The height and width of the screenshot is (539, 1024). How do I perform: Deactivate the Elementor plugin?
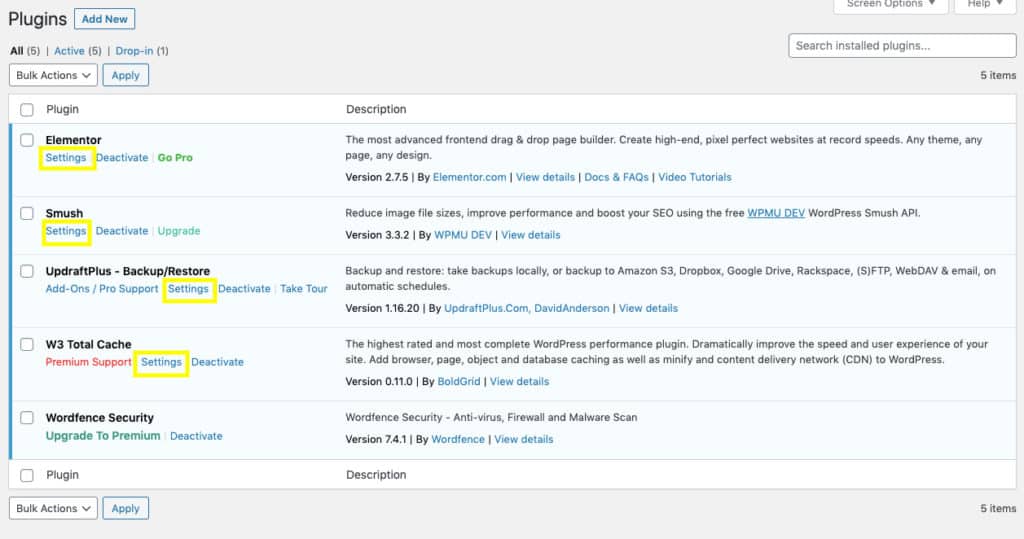tap(122, 157)
